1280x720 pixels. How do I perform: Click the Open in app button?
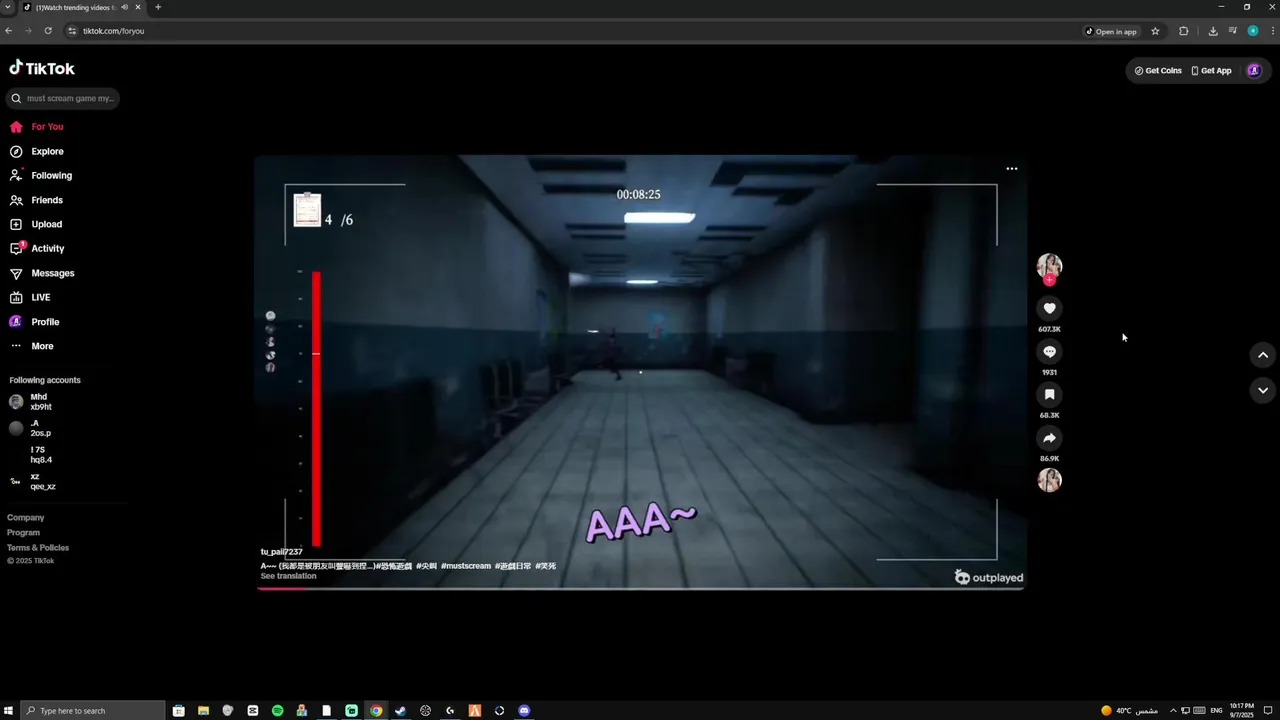tap(1111, 31)
